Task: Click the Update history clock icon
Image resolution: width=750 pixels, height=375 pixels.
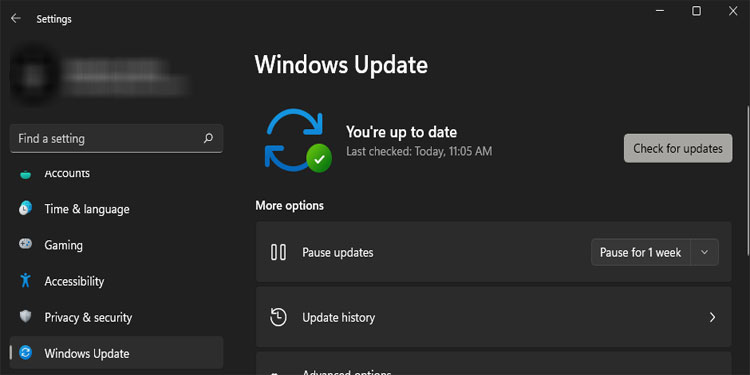Action: pyautogui.click(x=278, y=317)
